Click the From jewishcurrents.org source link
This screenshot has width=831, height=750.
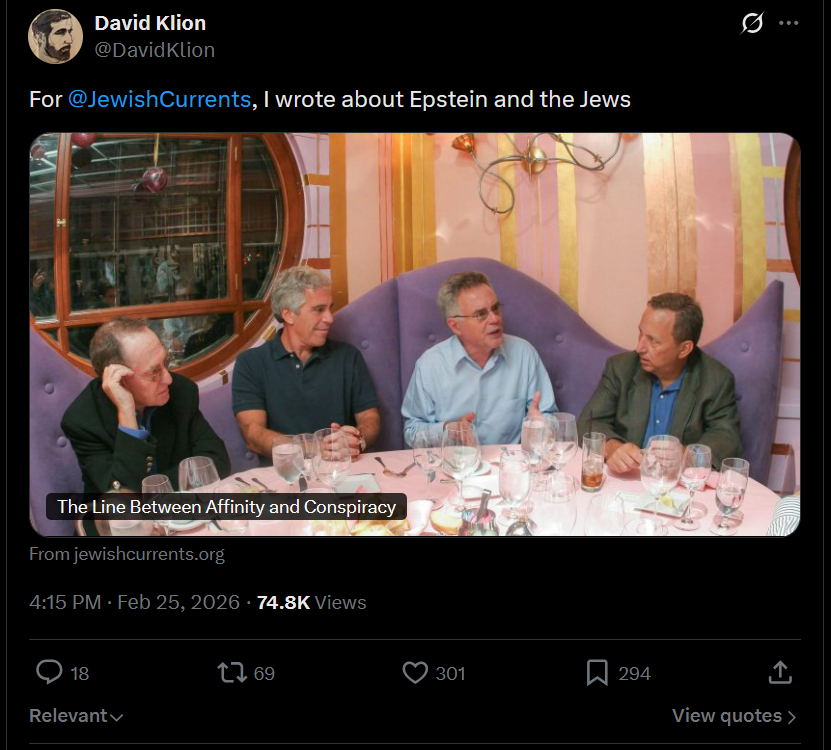(x=127, y=554)
